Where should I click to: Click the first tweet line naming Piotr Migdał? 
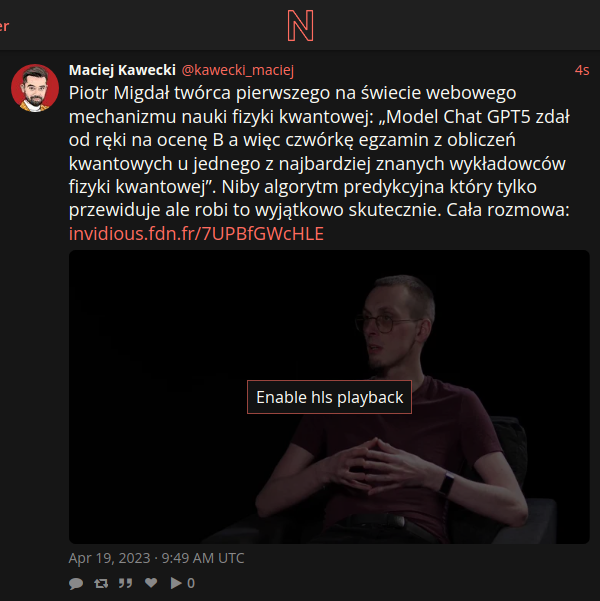pos(293,93)
